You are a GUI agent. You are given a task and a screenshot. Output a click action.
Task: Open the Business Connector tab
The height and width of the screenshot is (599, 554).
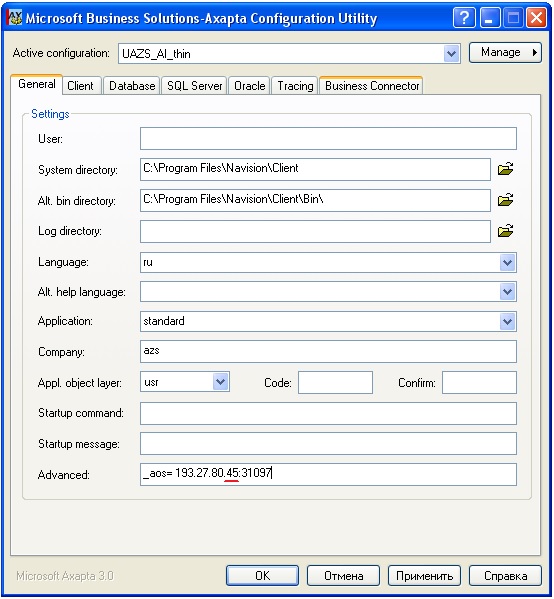372,86
